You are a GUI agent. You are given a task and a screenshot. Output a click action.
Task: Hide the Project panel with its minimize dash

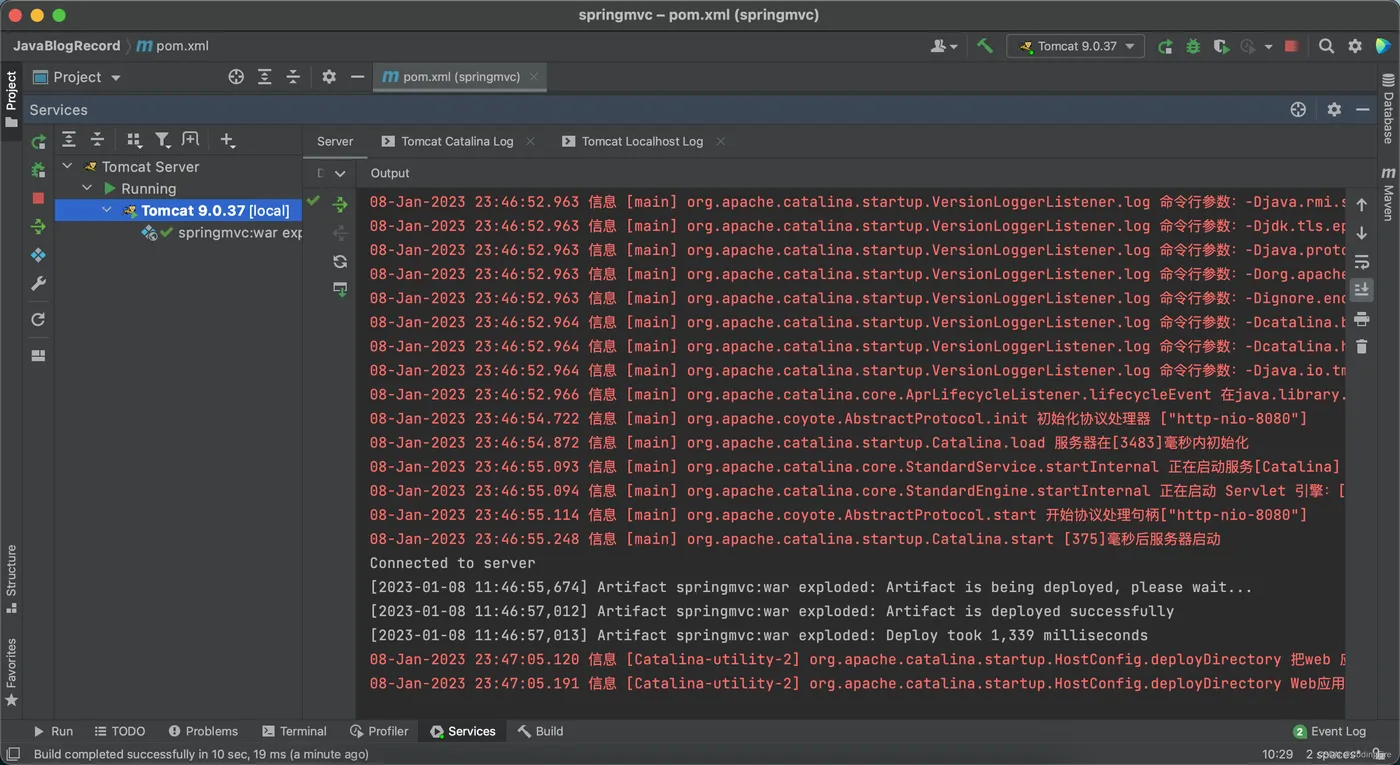click(357, 77)
